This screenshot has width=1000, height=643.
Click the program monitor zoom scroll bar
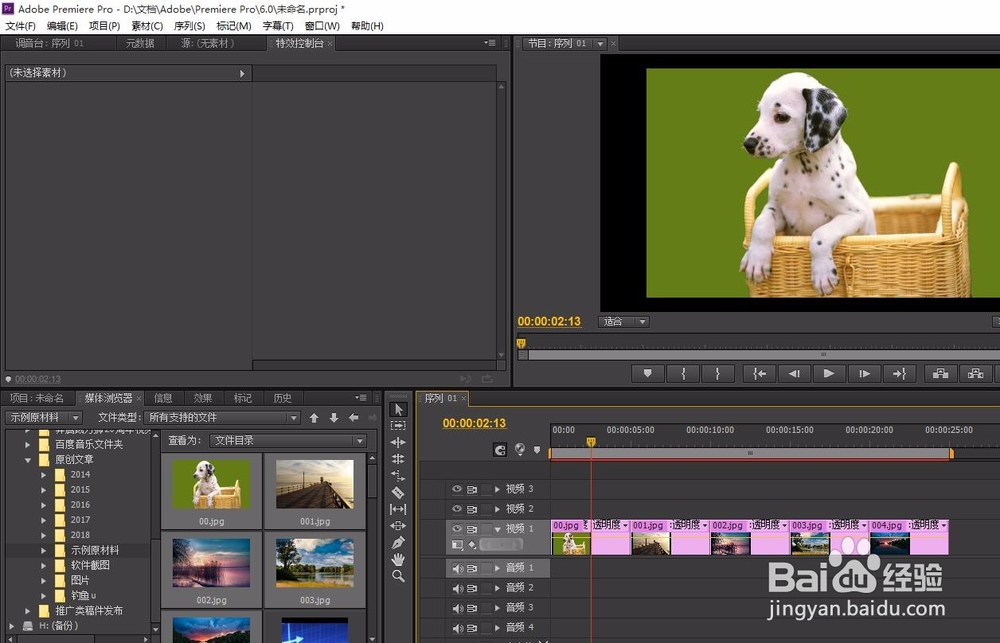[x=759, y=355]
